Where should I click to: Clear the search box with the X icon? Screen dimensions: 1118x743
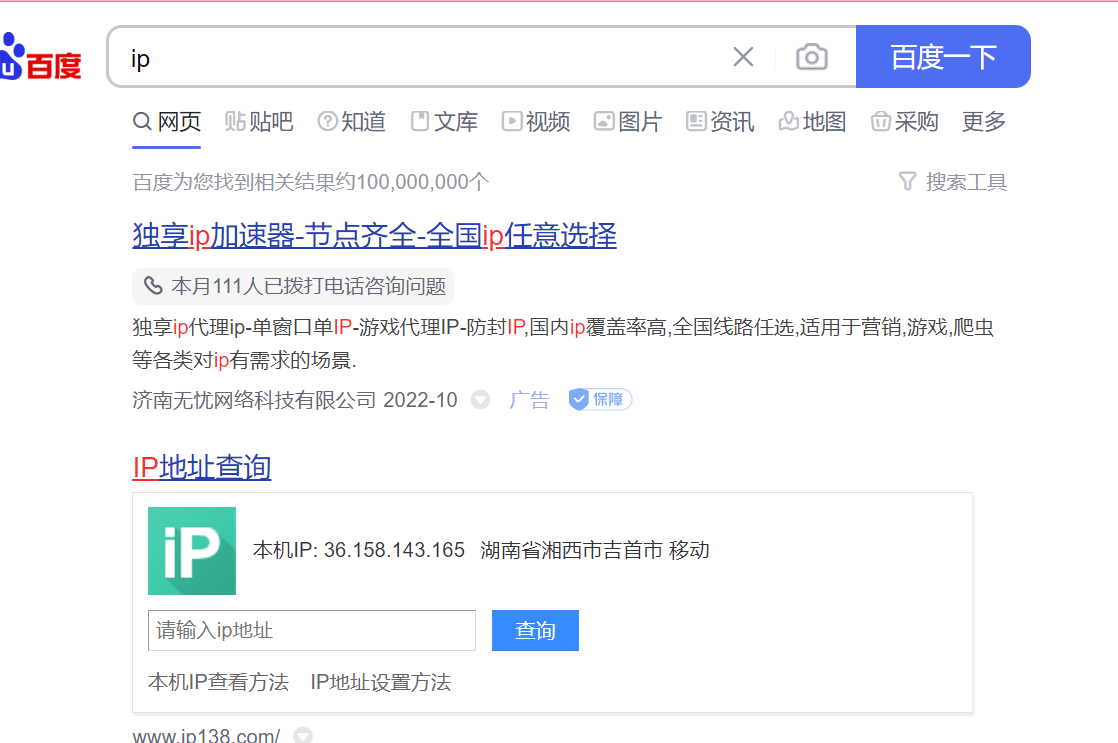(743, 57)
